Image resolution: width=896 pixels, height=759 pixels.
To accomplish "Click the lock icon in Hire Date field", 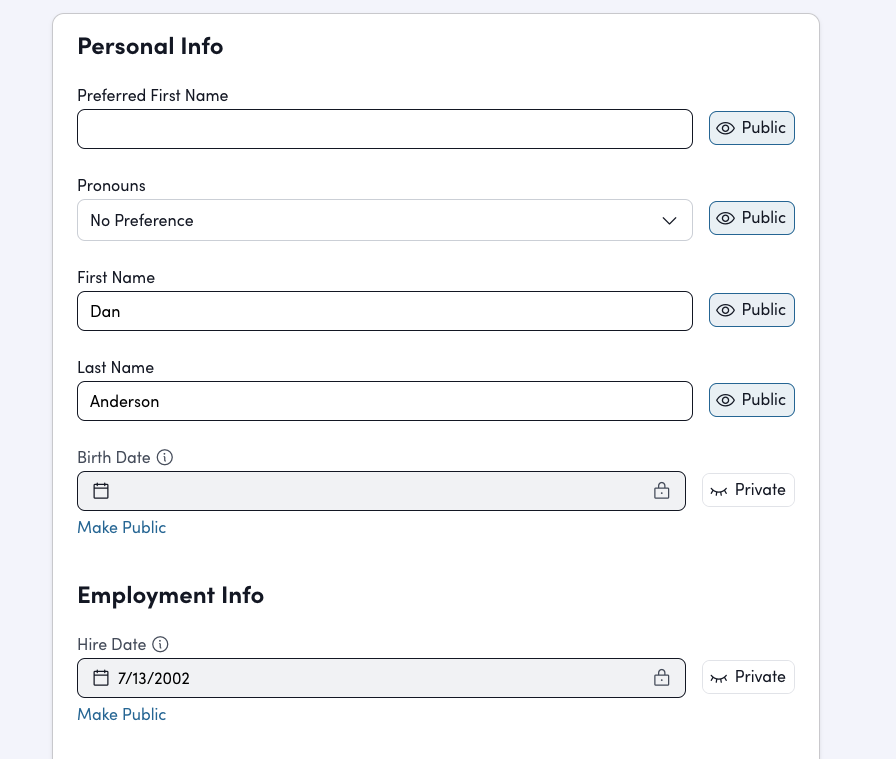I will (661, 678).
